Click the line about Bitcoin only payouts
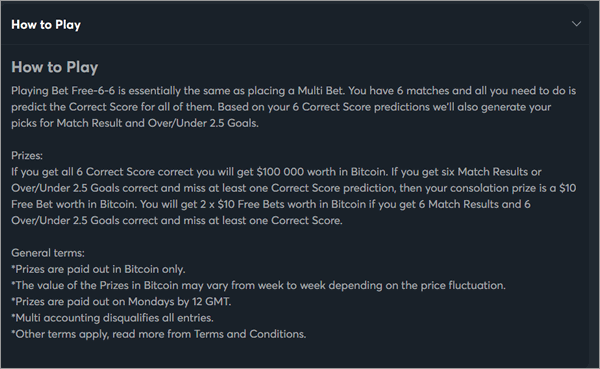The width and height of the screenshot is (600, 369). pyautogui.click(x=98, y=269)
